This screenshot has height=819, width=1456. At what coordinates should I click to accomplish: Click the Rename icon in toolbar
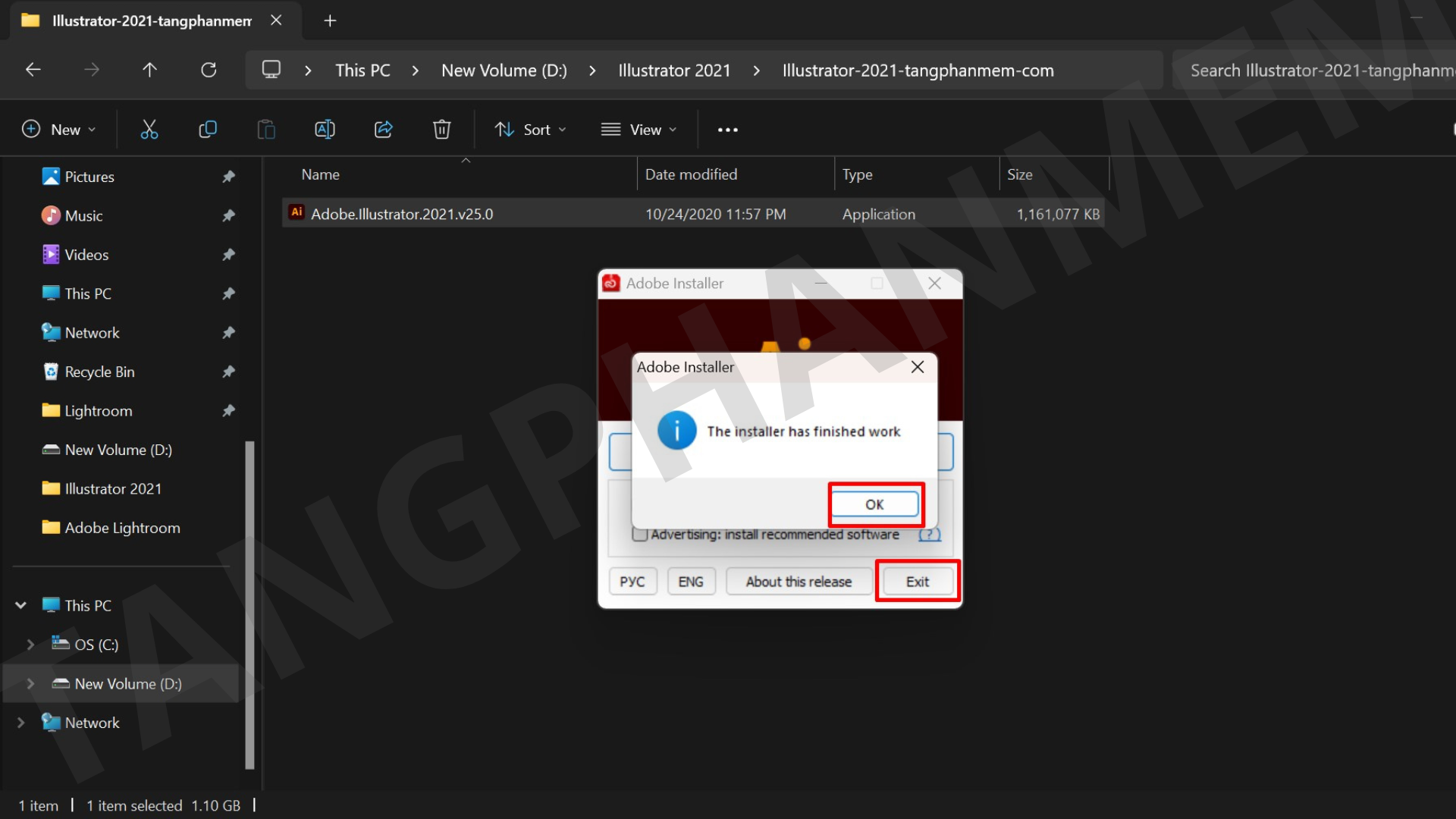click(x=325, y=130)
